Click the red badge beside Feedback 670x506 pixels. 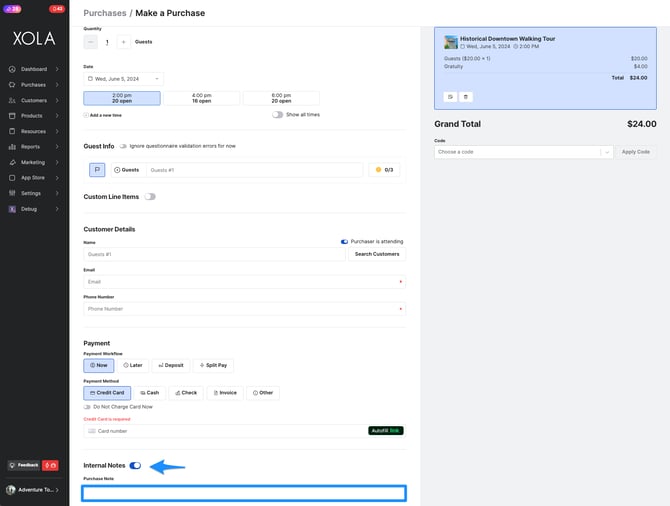50,465
